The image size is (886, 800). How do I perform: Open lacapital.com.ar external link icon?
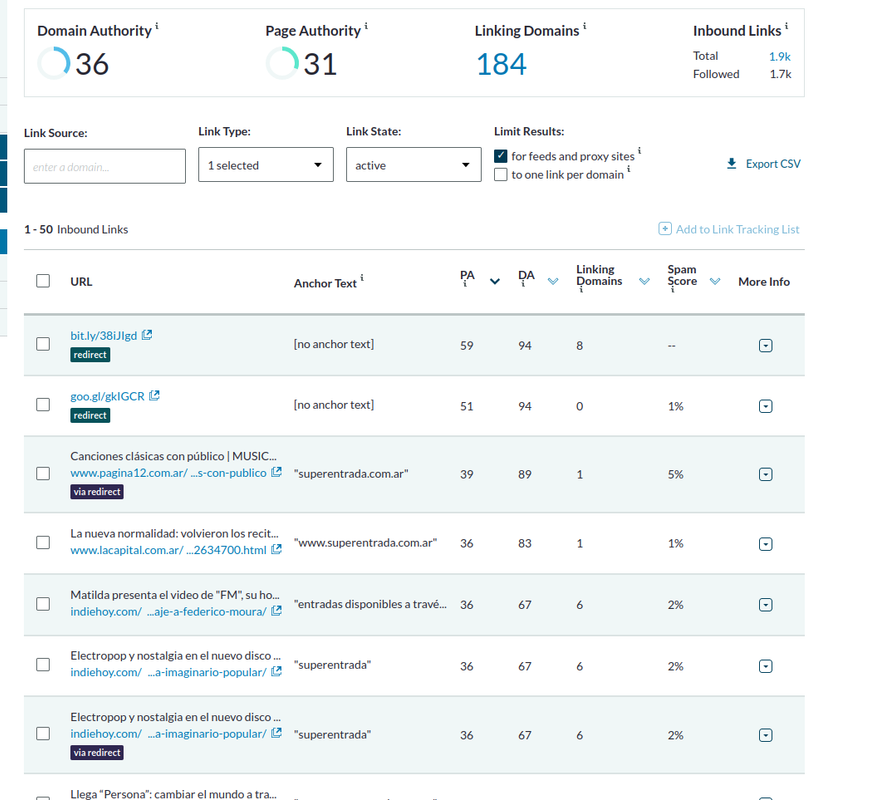(x=276, y=549)
